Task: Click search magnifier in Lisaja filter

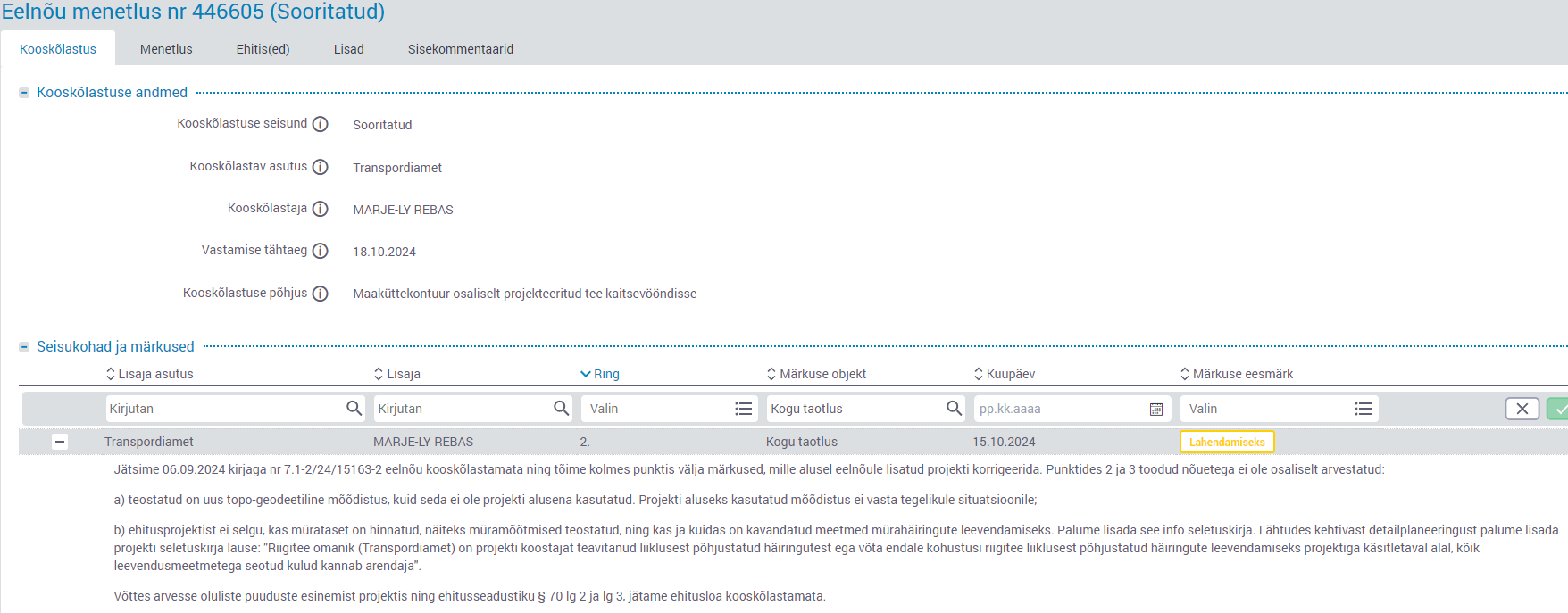Action: (x=561, y=408)
